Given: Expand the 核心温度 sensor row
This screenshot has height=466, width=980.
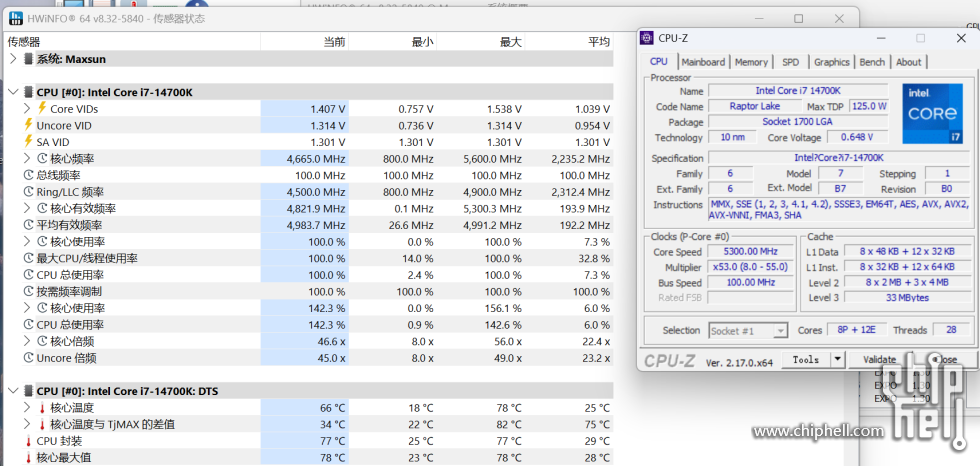Looking at the screenshot, I should pyautogui.click(x=26, y=408).
